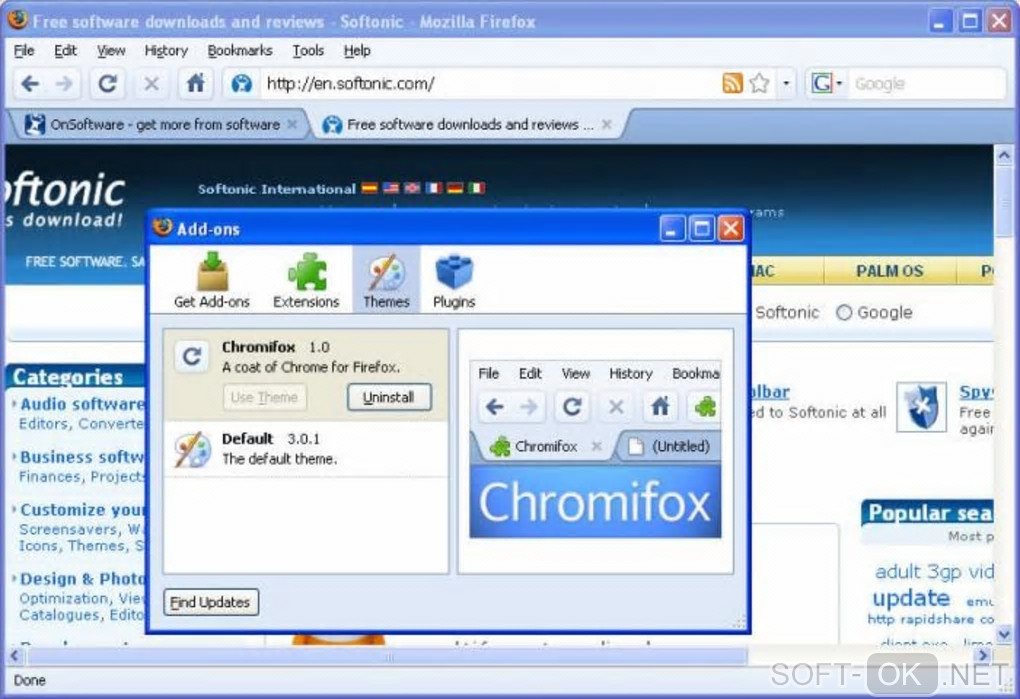The width and height of the screenshot is (1020, 699).
Task: Click the vertical scrollbar up arrow
Action: click(1004, 156)
